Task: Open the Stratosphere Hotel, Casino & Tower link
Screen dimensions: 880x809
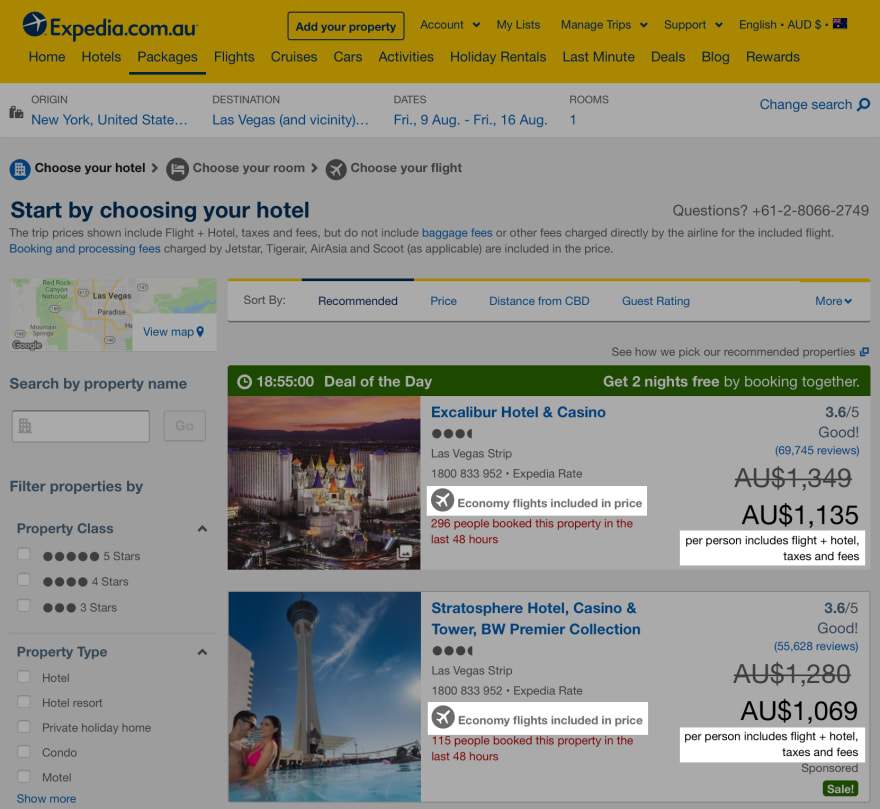Action: coord(535,619)
